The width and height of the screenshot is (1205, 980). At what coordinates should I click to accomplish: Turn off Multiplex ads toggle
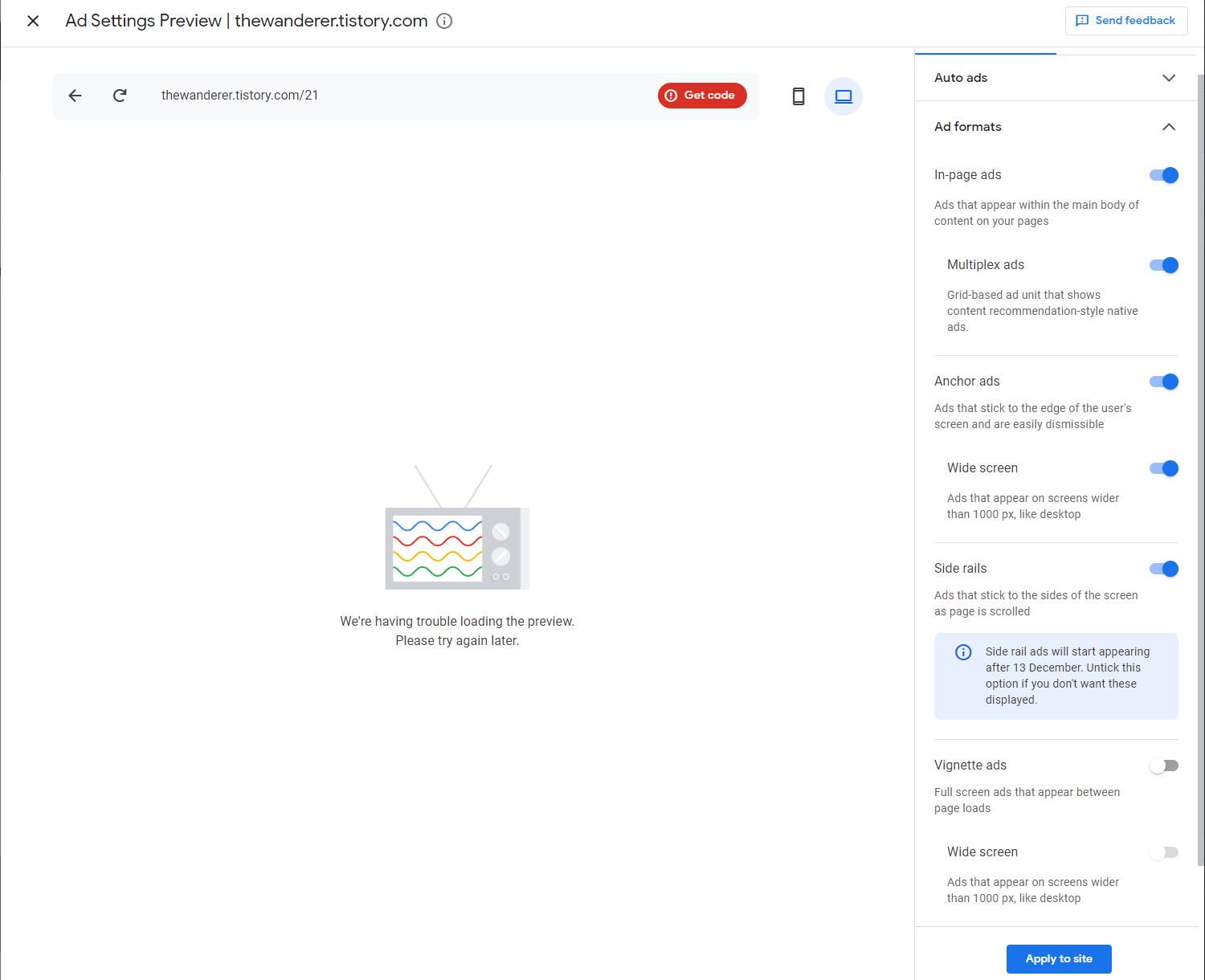pyautogui.click(x=1164, y=265)
